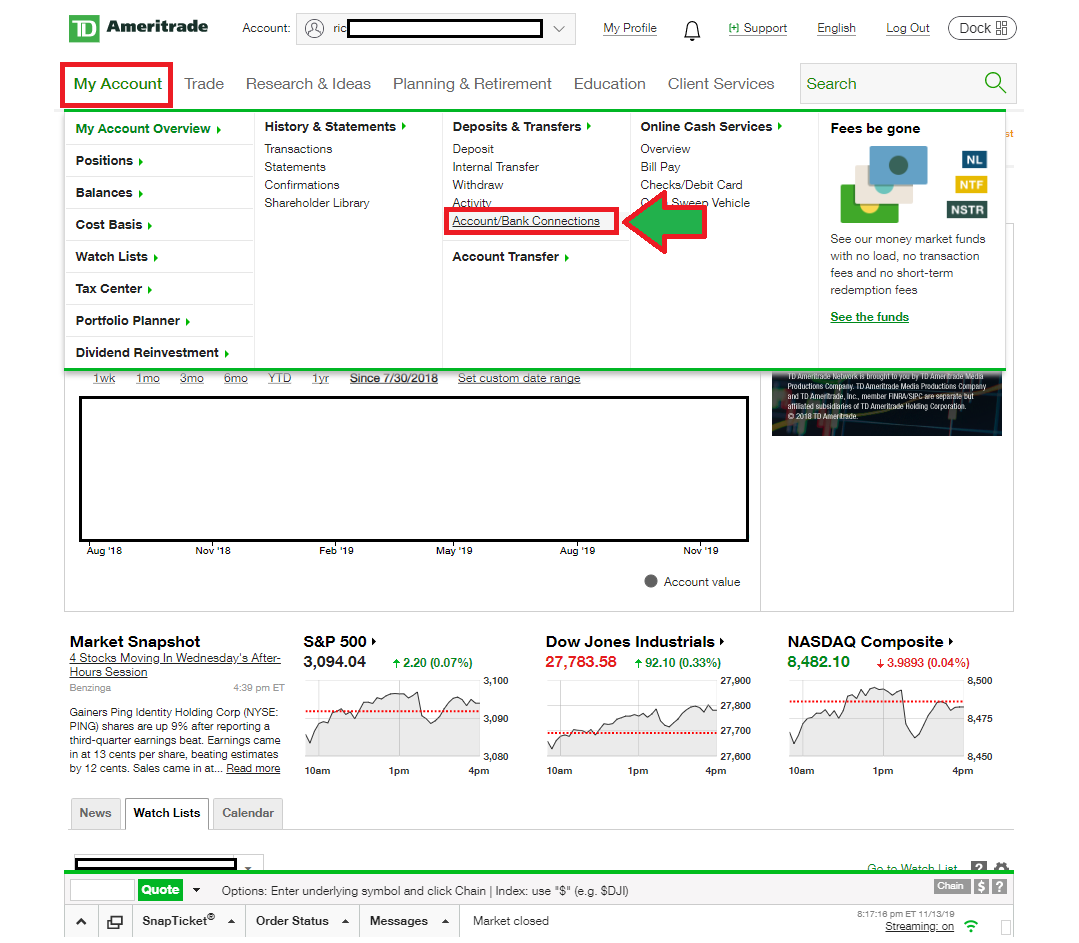Open Confirmations link
Image resolution: width=1079 pixels, height=943 pixels.
[301, 184]
